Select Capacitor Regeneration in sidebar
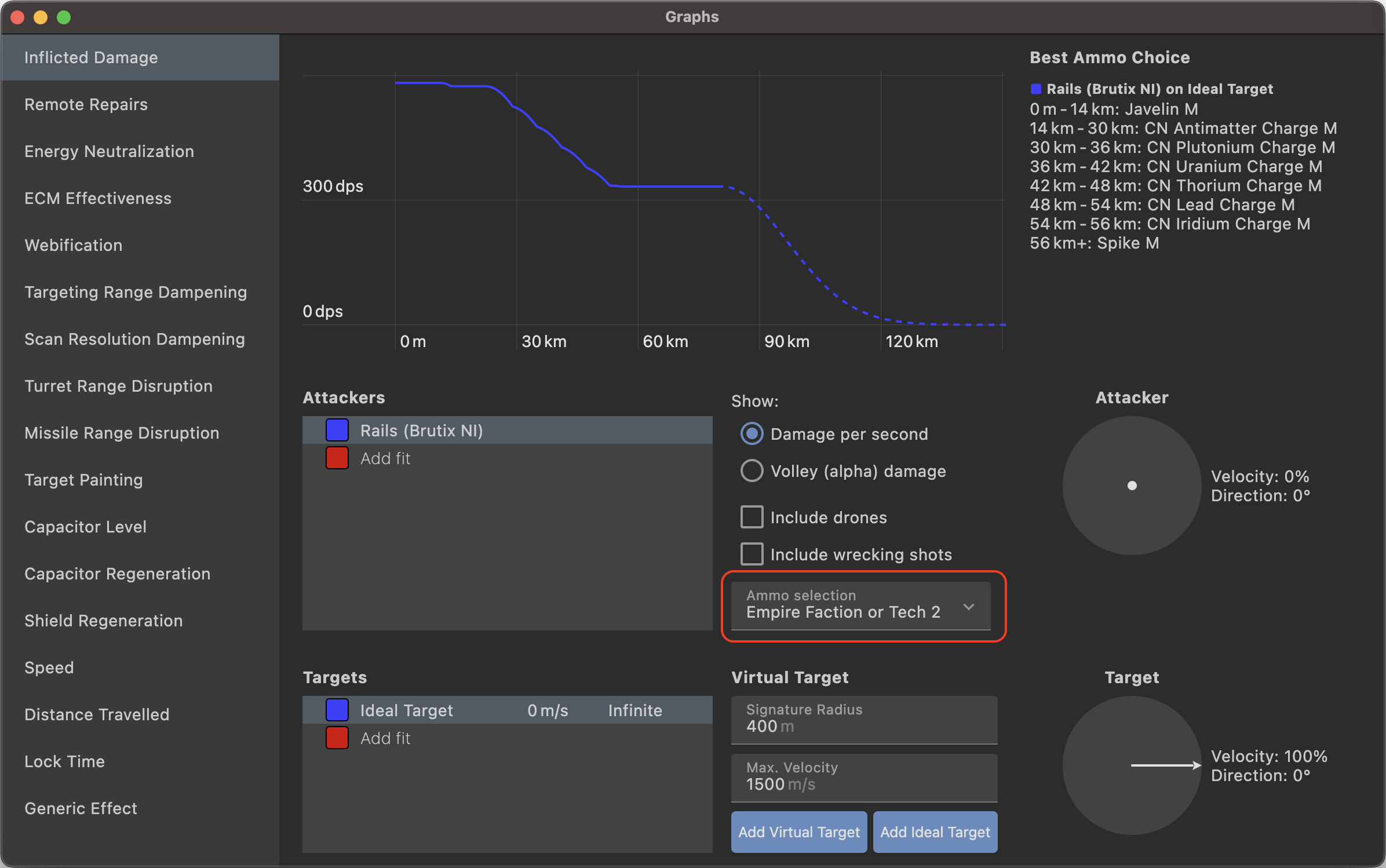The image size is (1386, 868). click(x=117, y=574)
